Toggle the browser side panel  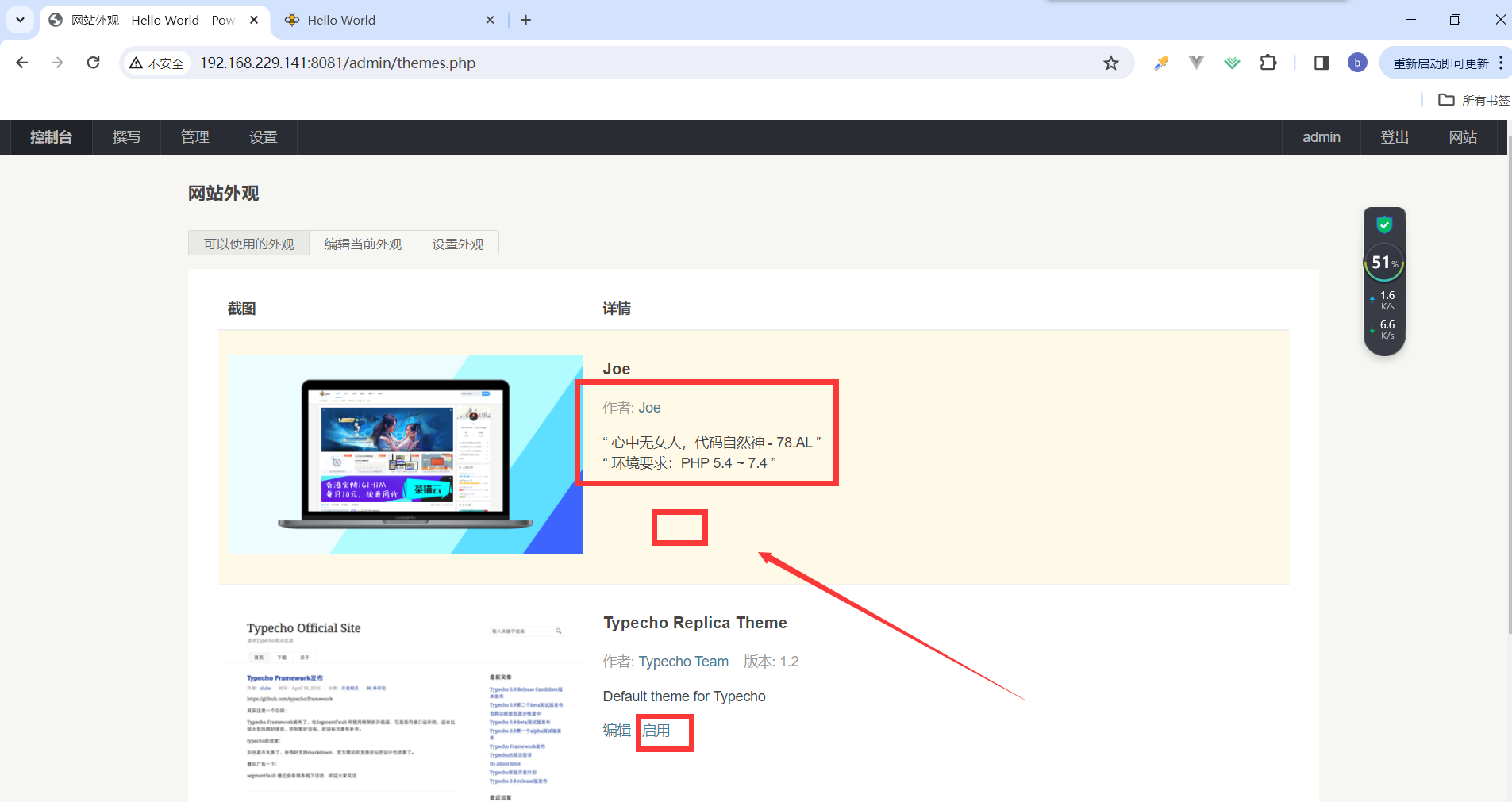pyautogui.click(x=1322, y=63)
